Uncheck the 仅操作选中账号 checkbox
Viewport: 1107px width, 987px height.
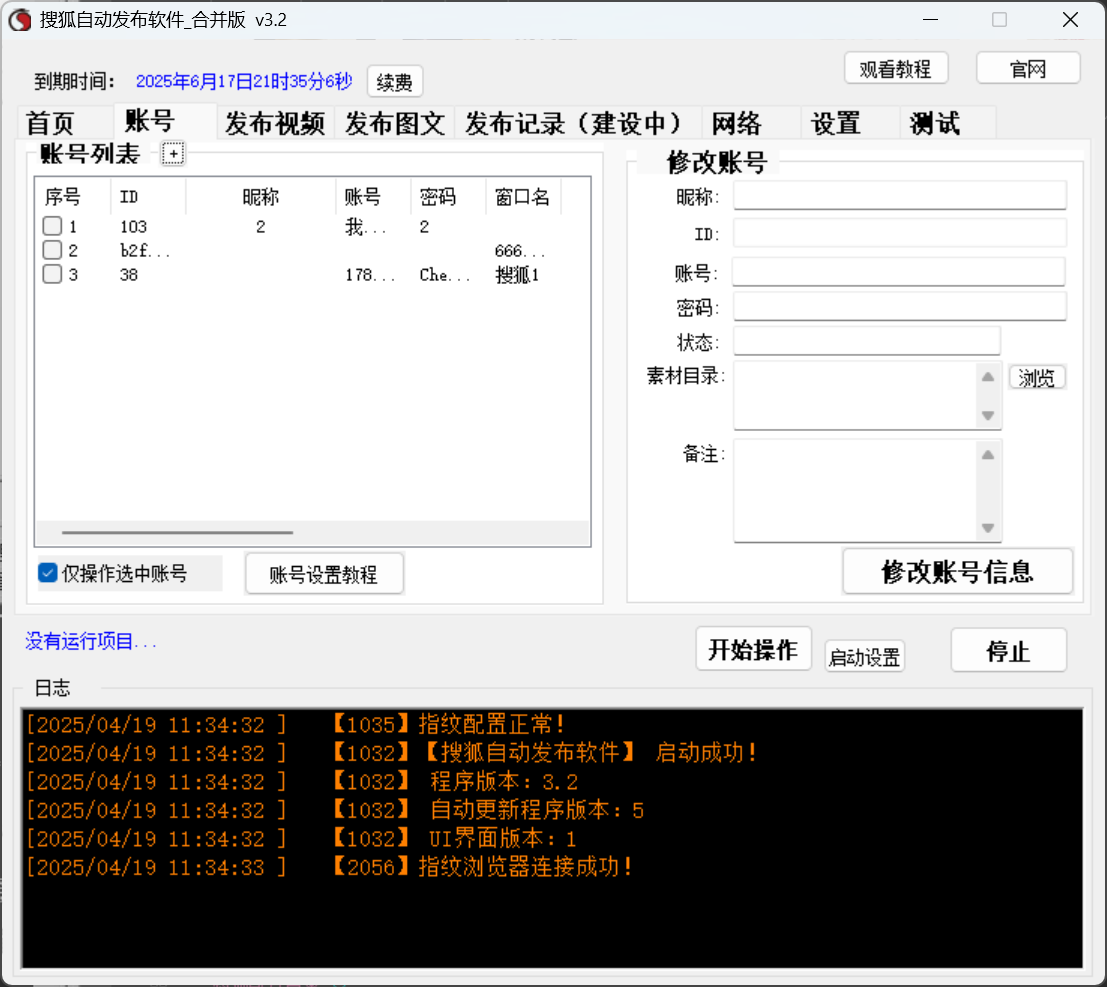click(x=47, y=573)
